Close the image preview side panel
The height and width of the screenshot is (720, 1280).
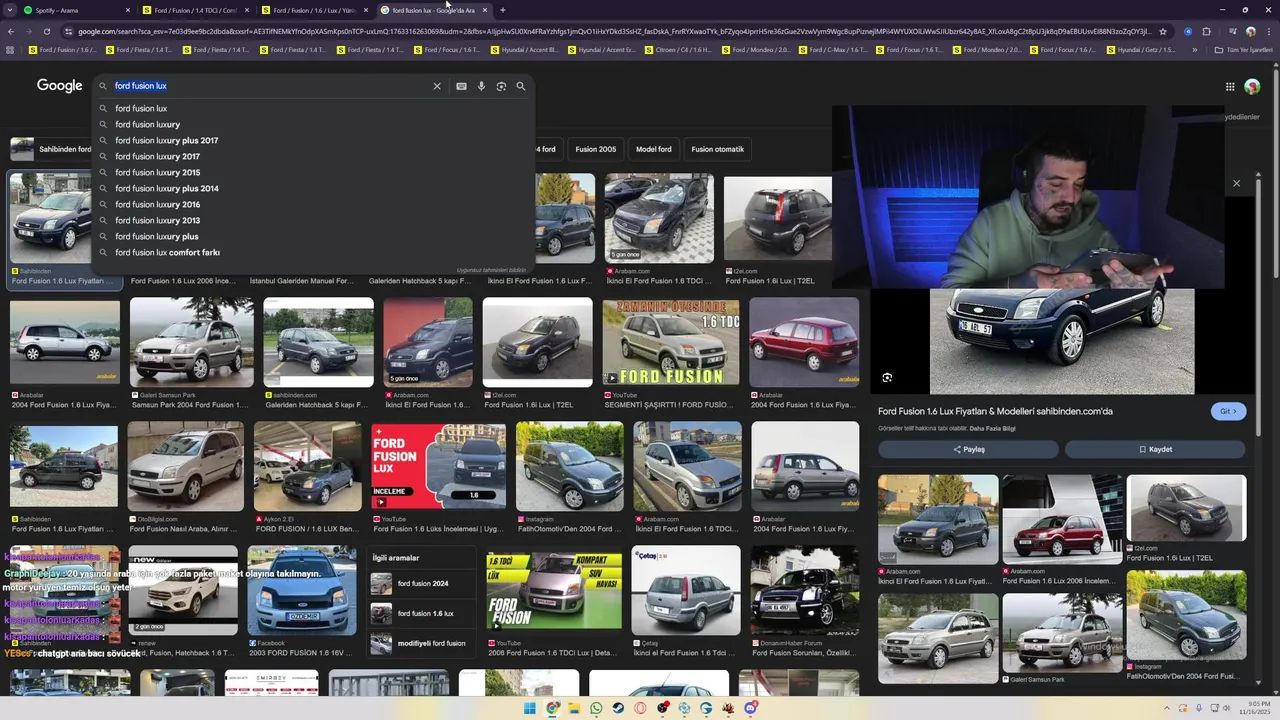point(1236,183)
